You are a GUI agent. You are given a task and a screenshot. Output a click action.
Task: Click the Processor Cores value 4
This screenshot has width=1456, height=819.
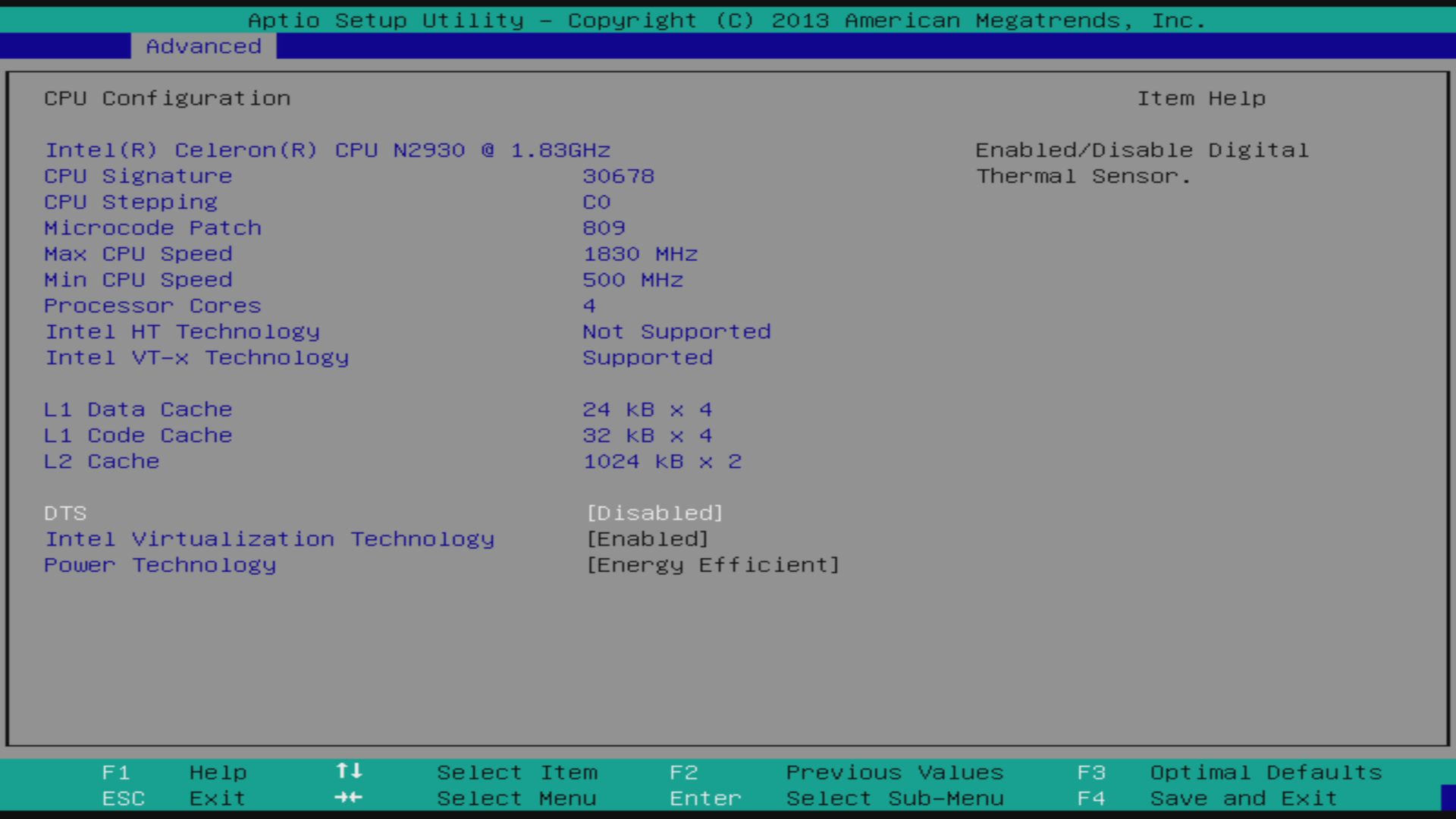click(589, 306)
